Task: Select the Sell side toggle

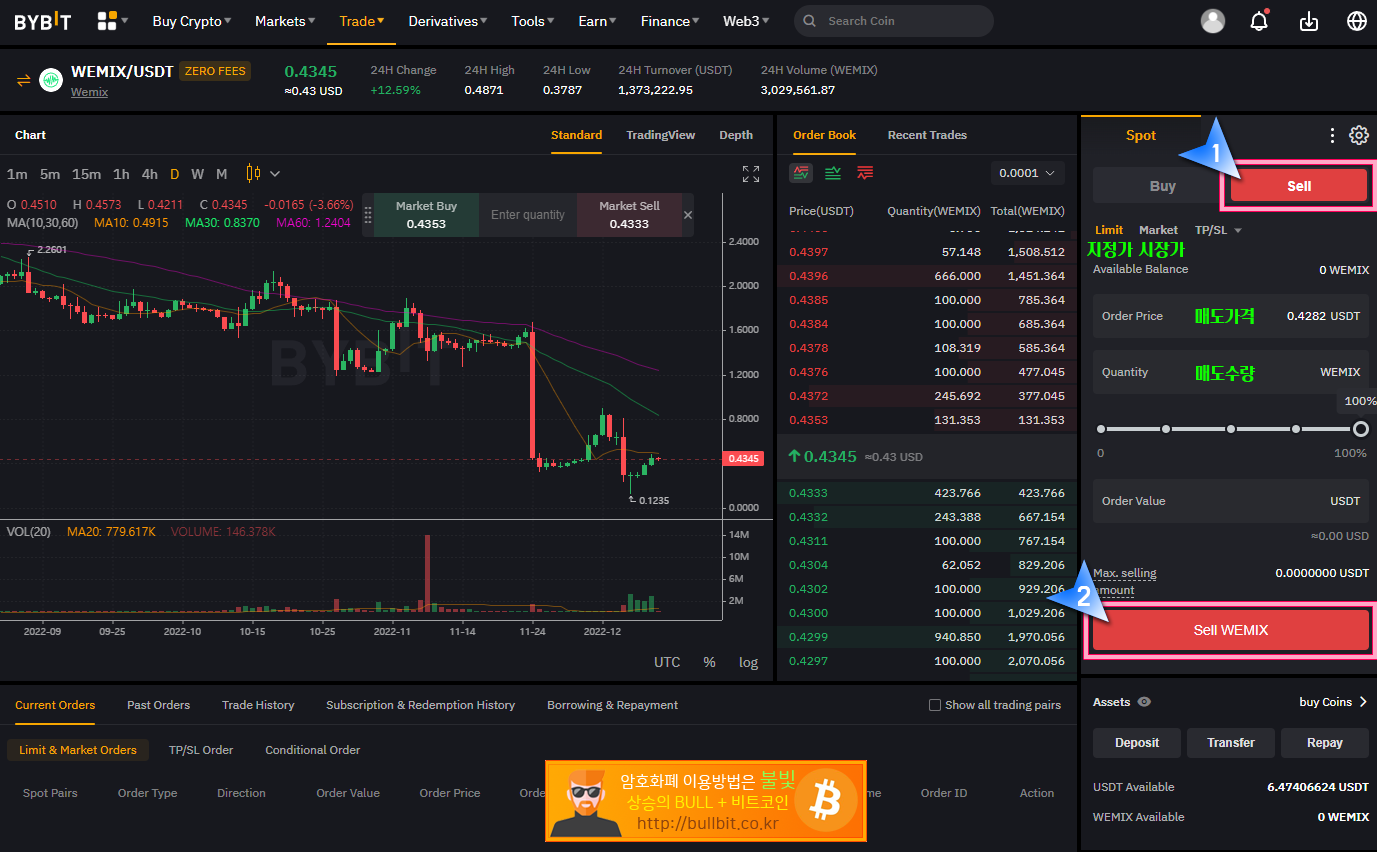Action: 1298,186
